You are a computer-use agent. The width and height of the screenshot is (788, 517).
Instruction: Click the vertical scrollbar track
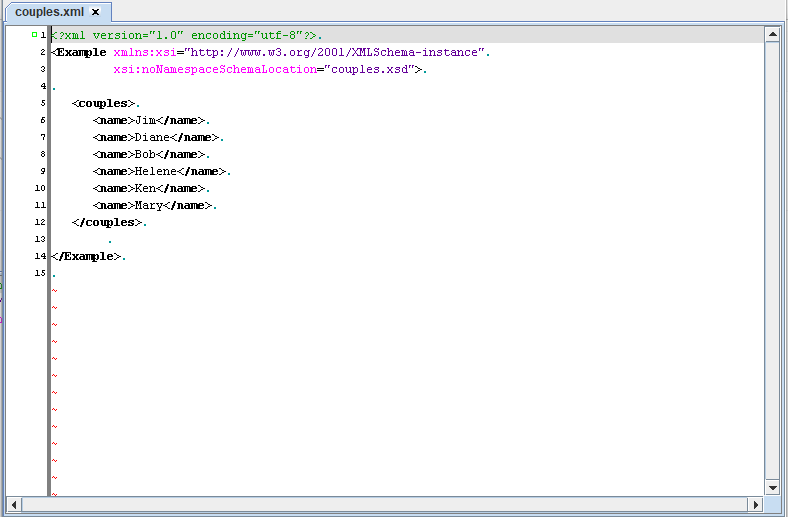772,260
